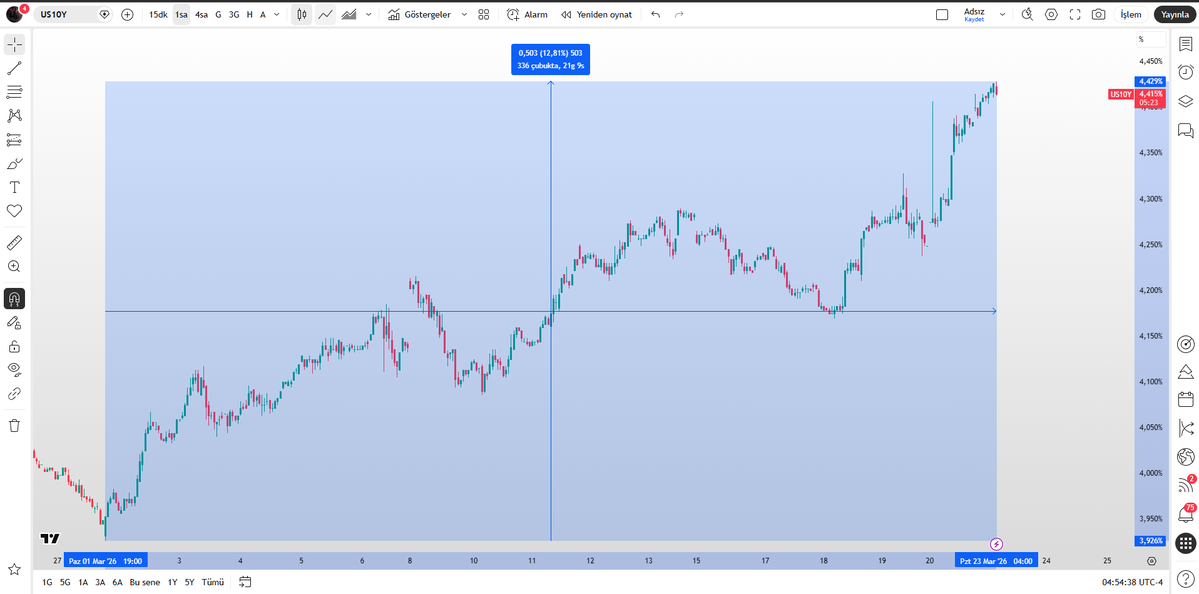The image size is (1199, 594).
Task: Take a chart snapshot with camera icon
Action: (x=1098, y=15)
